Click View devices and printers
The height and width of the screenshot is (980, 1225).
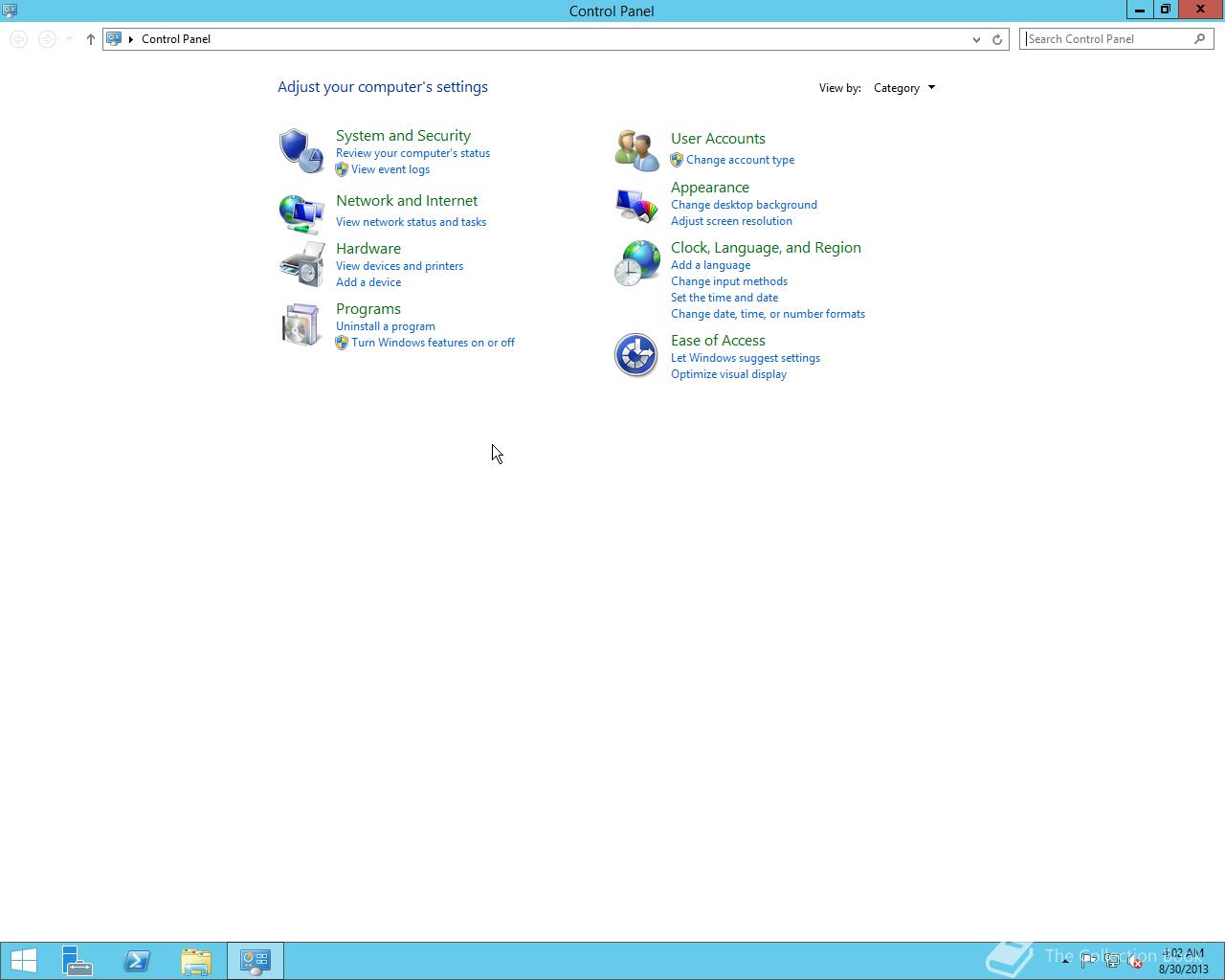click(x=399, y=266)
